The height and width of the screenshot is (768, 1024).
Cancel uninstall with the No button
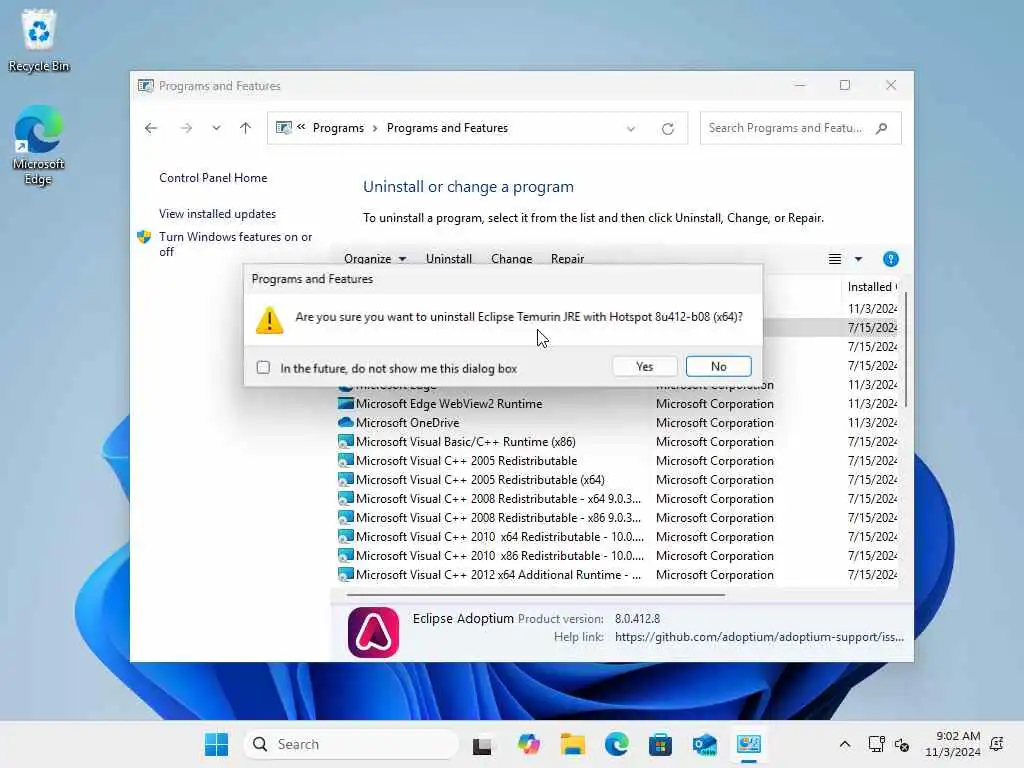pyautogui.click(x=718, y=366)
